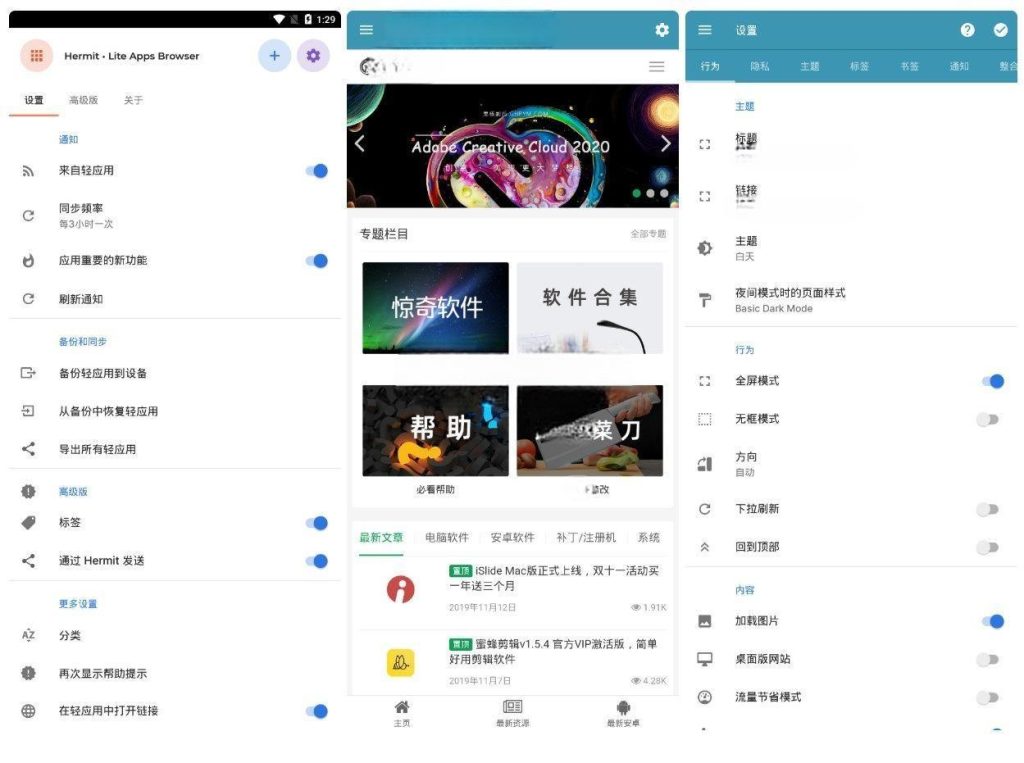Screen dimensions: 1024x763
Task: Enable 流量节省模式 switch
Action: coord(988,697)
